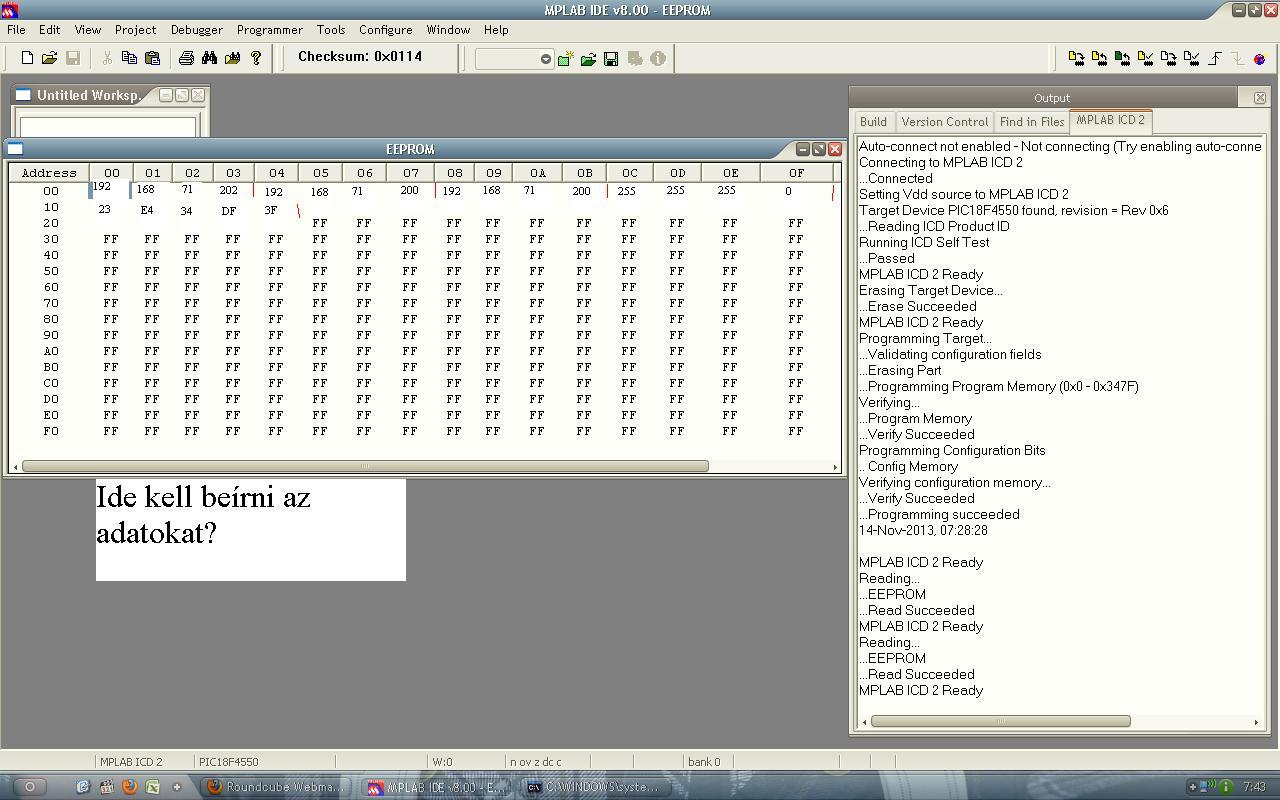Click the MPLAB IDE v8.00 taskbar button

438,787
